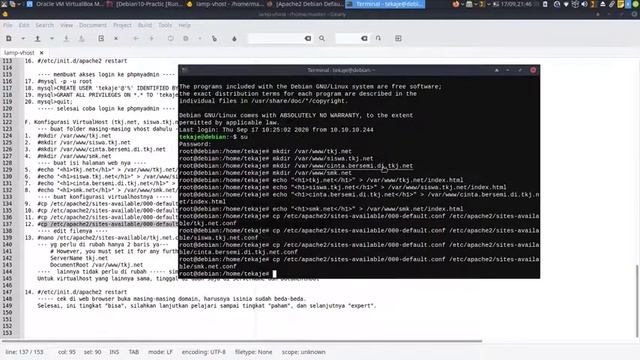This screenshot has width=640, height=360.
Task: Select the Terminal taskbar window button
Action: (x=385, y=4)
